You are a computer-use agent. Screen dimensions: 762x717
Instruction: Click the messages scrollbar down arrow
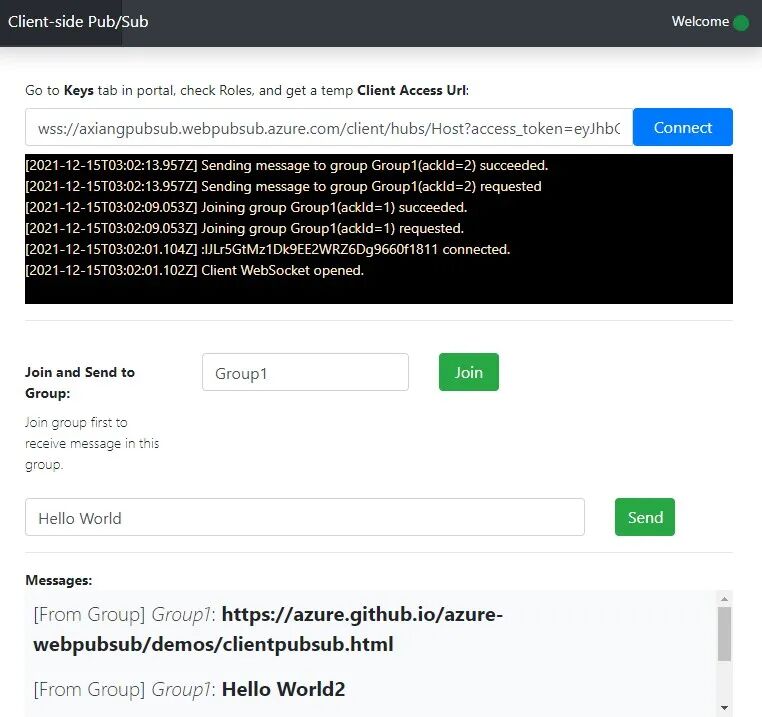(x=724, y=708)
